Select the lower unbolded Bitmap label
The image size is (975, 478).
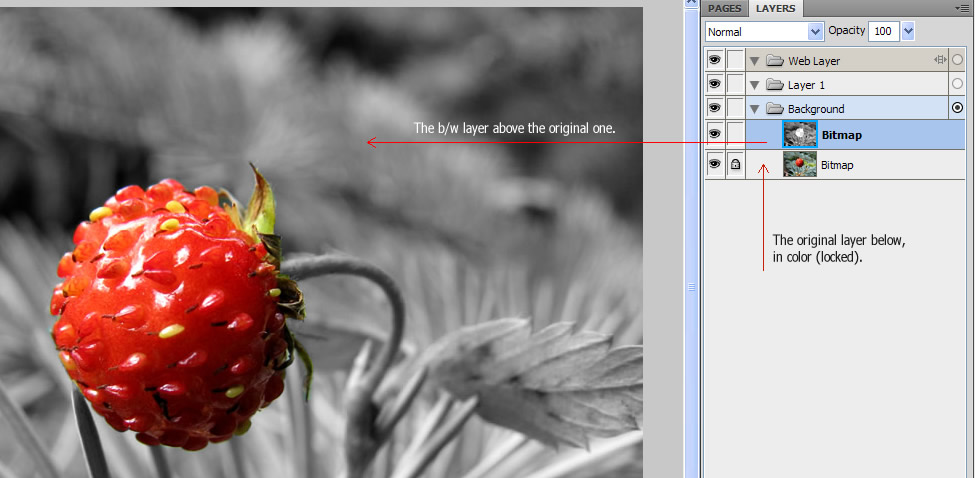coord(837,165)
